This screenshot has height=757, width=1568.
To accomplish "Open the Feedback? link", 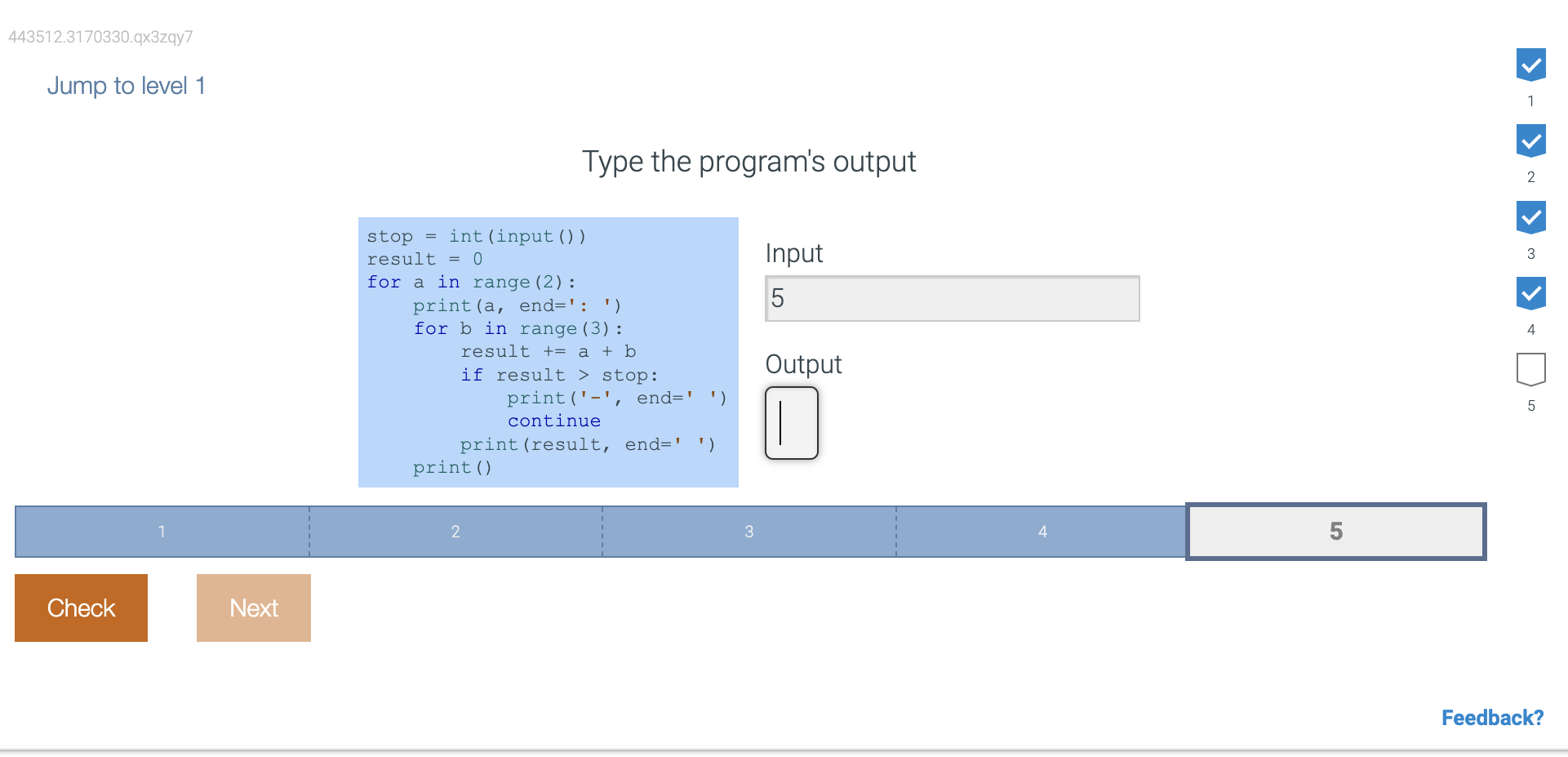I will click(1491, 718).
